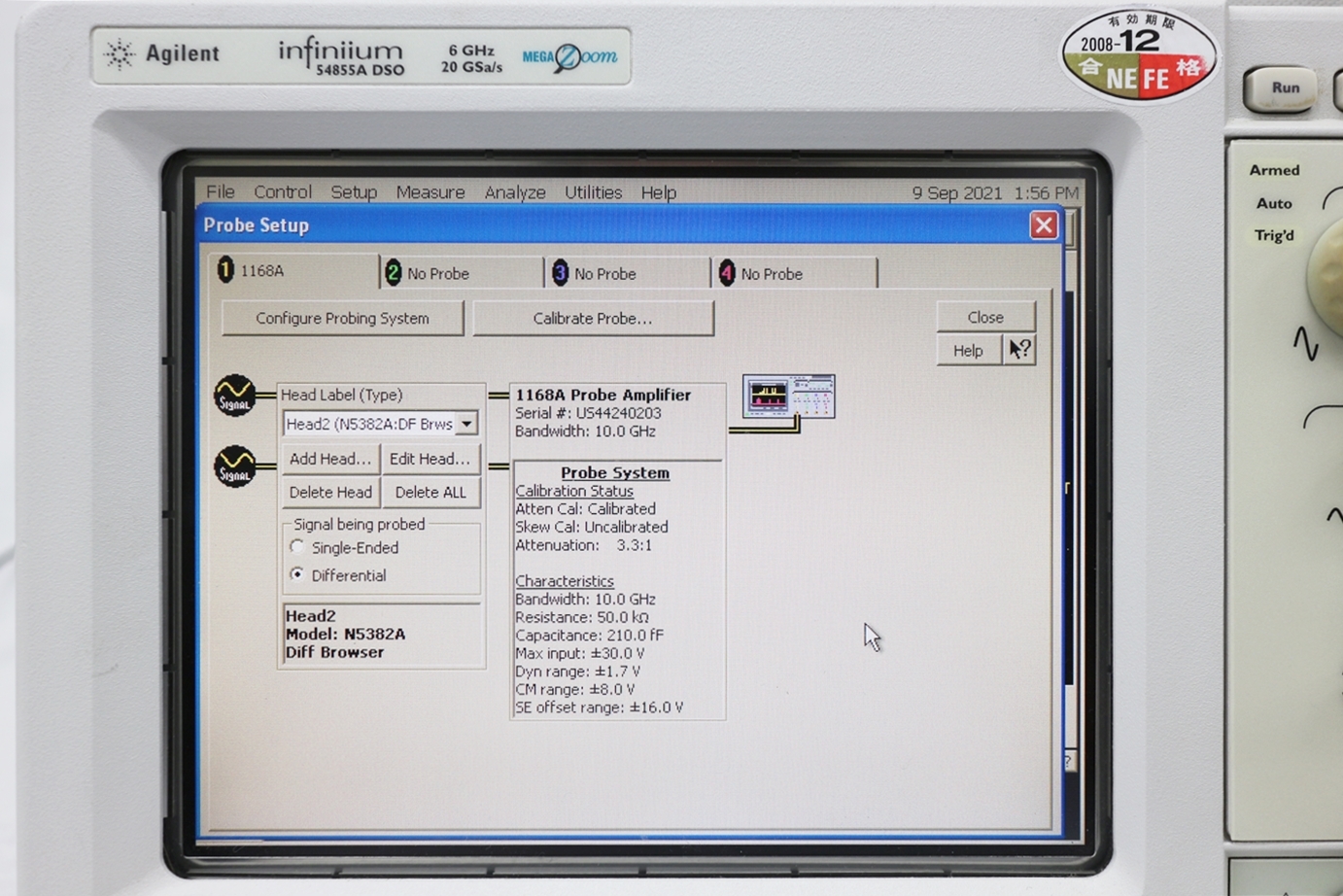
Task: Open the File menu
Action: pyautogui.click(x=221, y=192)
